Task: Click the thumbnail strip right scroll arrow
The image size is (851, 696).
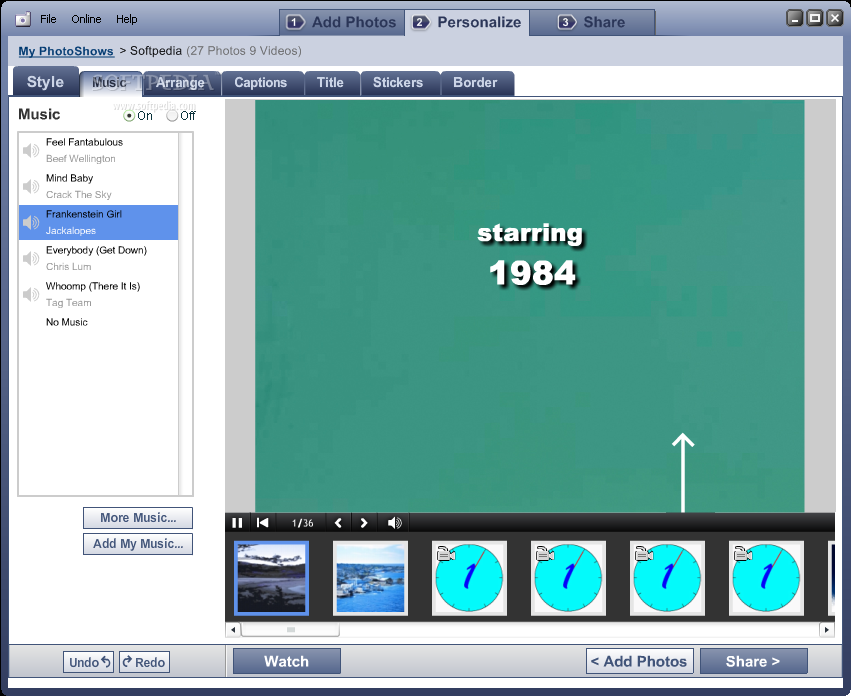Action: pos(827,630)
